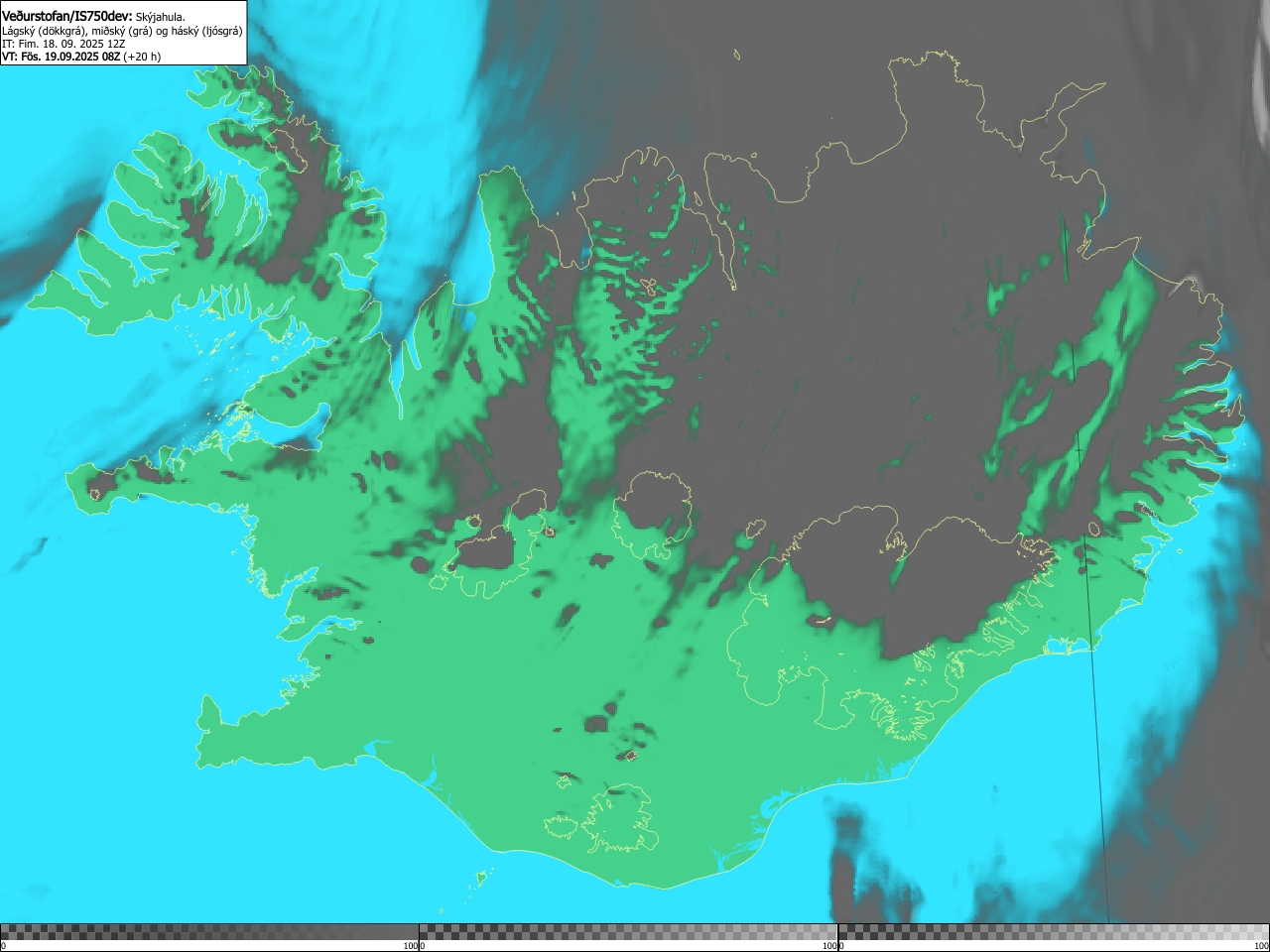1270x952 pixels.
Task: Select the legend line 'Lágský (dökkgrá), miðský (grá) og háský (ljósgrá)'
Action: click(x=122, y=31)
